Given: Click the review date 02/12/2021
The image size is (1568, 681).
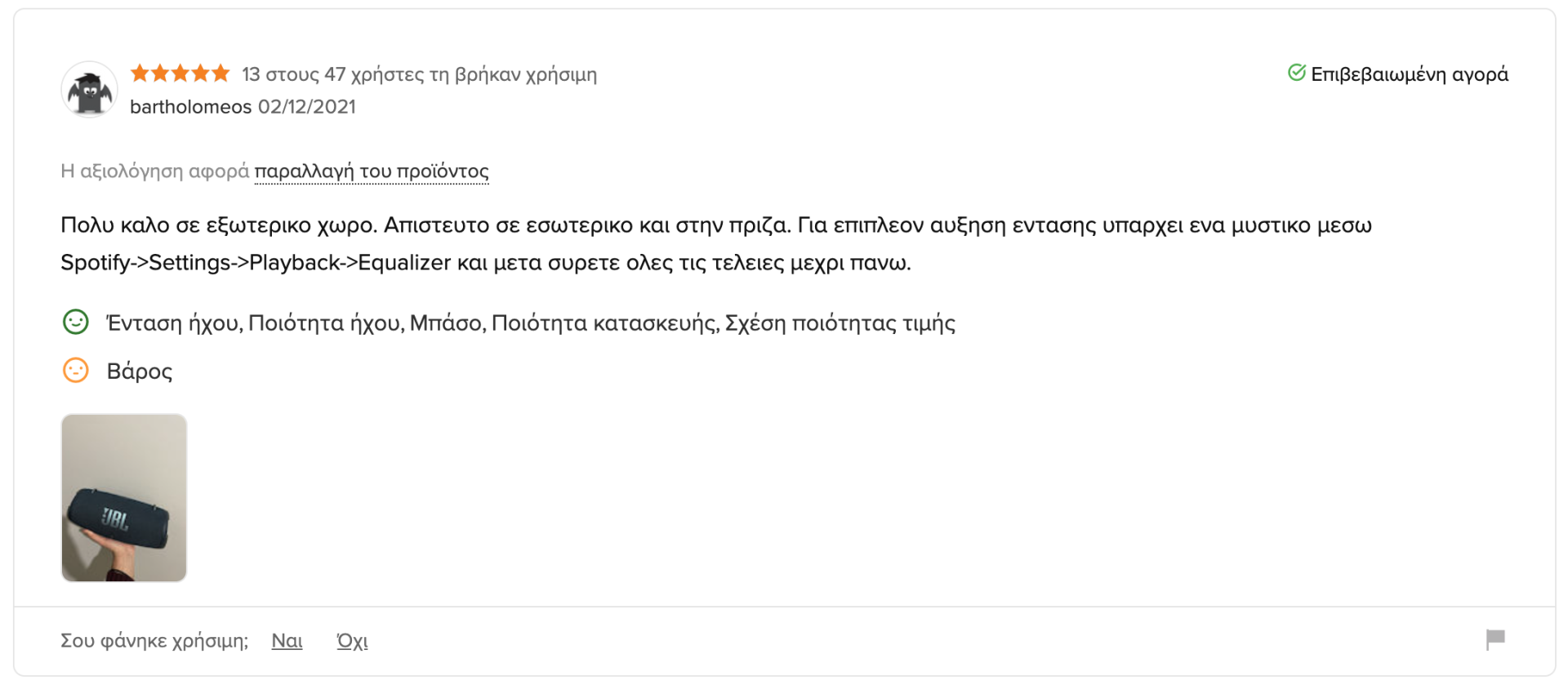Looking at the screenshot, I should coord(307,107).
